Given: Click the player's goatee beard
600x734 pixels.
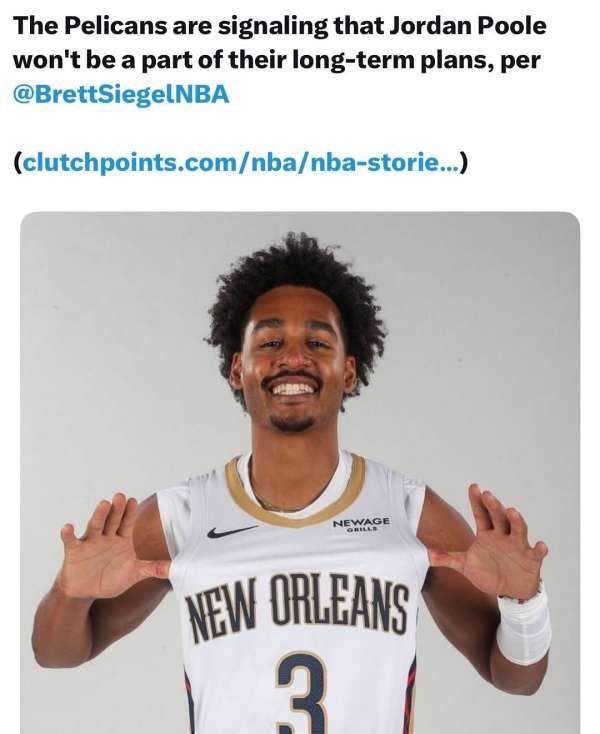Looking at the screenshot, I should click(x=292, y=425).
